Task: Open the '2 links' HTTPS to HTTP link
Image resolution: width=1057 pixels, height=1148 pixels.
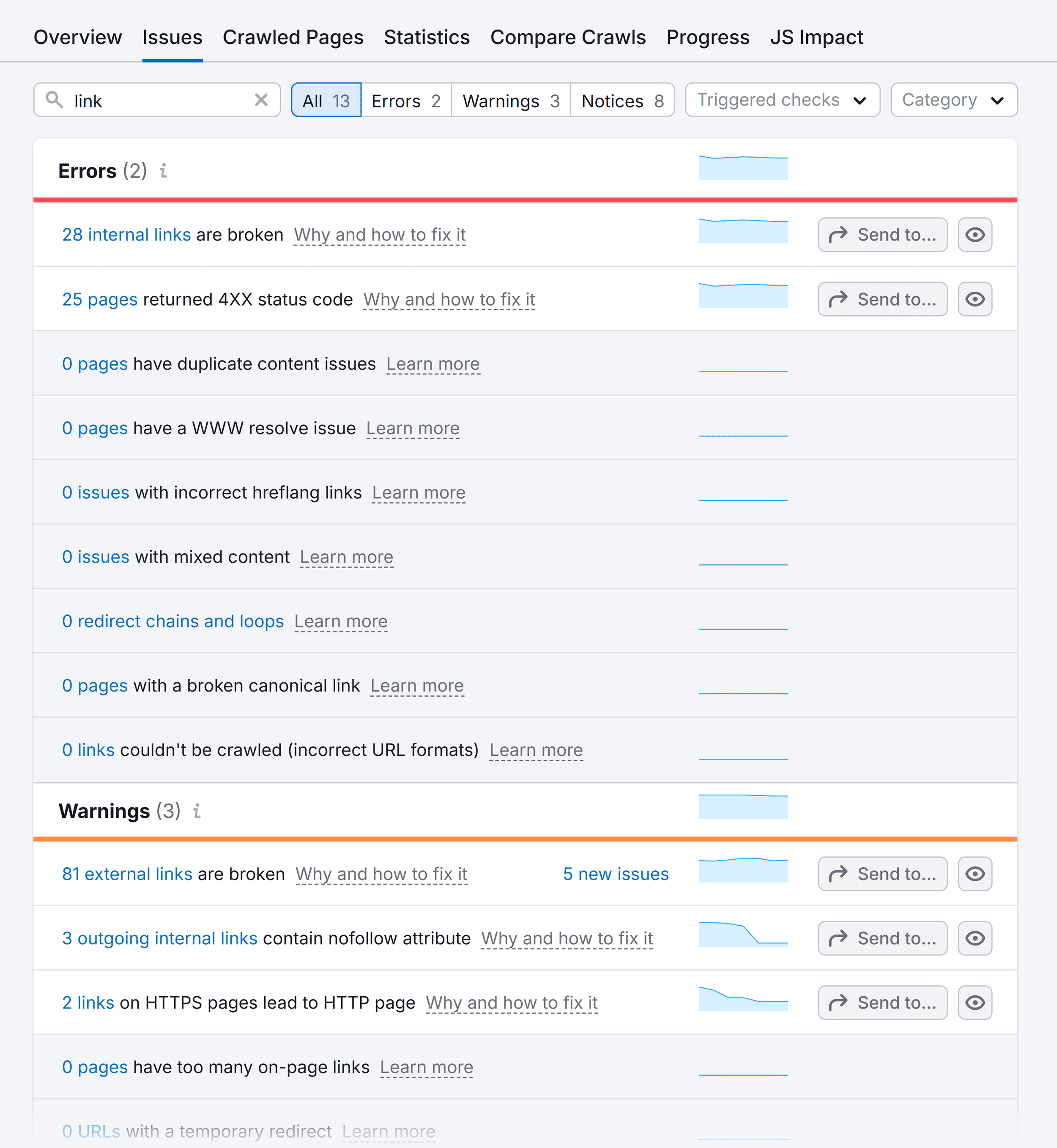Action: point(88,1003)
